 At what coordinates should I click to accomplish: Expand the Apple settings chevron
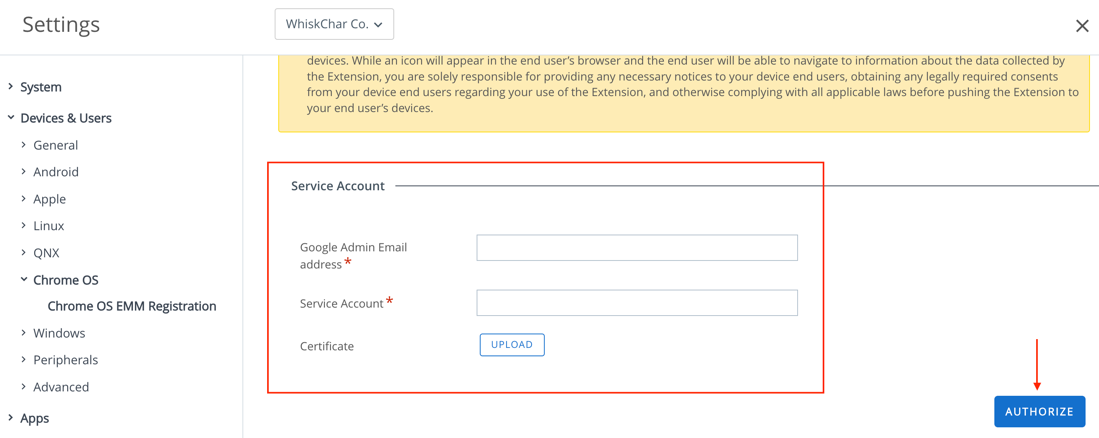(x=24, y=199)
